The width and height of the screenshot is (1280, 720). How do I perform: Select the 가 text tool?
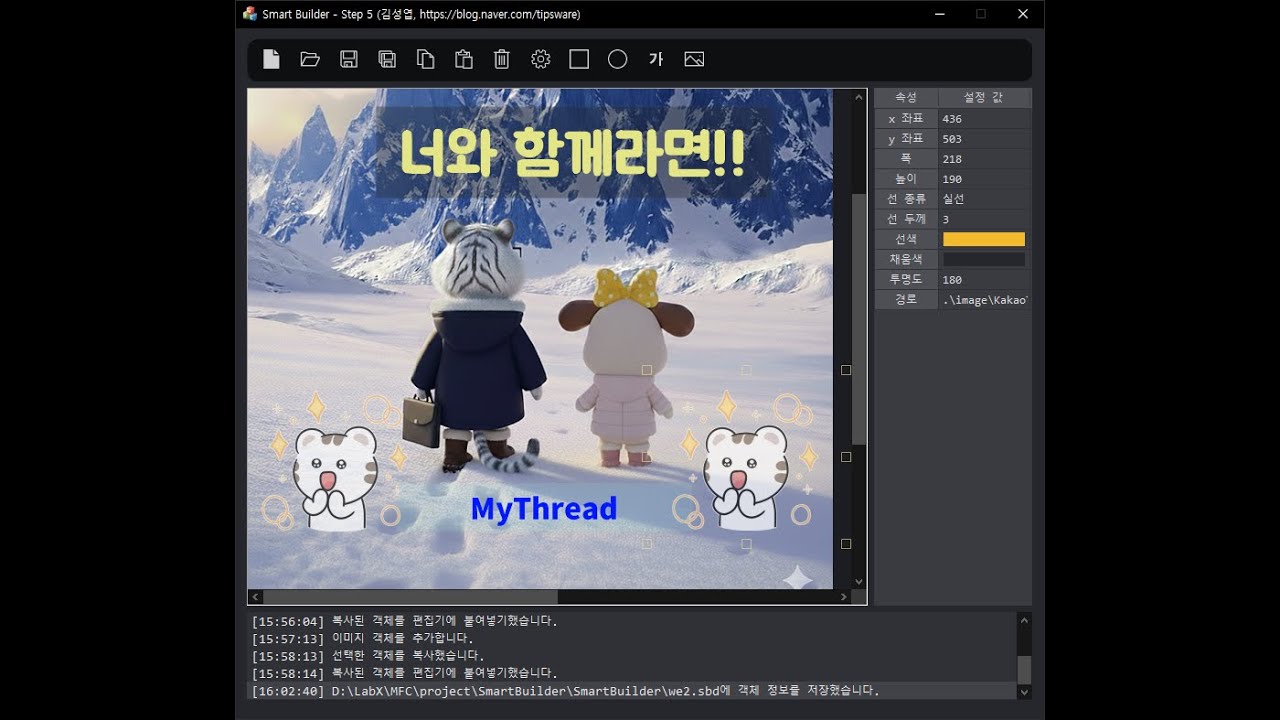pyautogui.click(x=656, y=59)
